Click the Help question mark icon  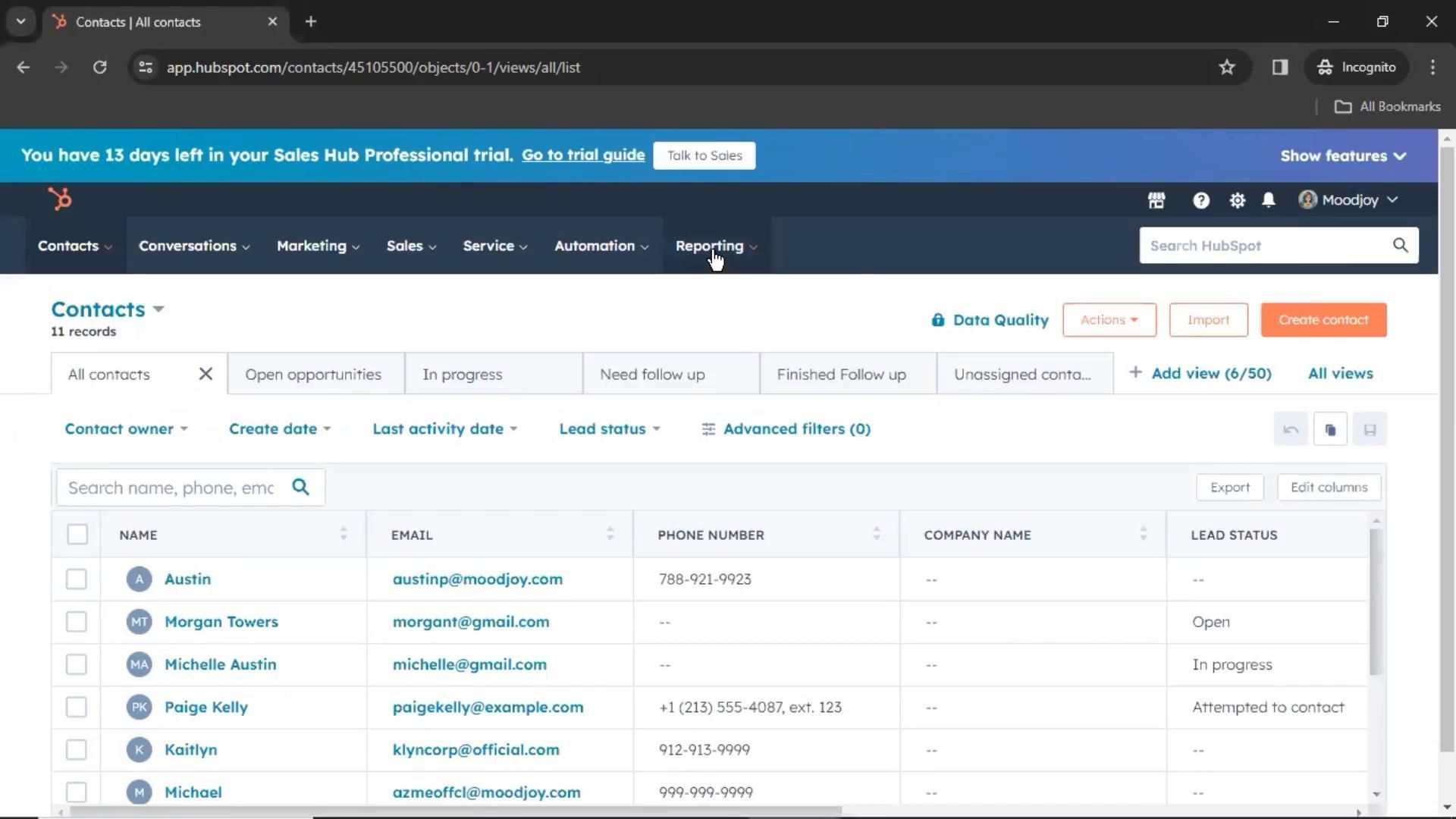coord(1200,200)
